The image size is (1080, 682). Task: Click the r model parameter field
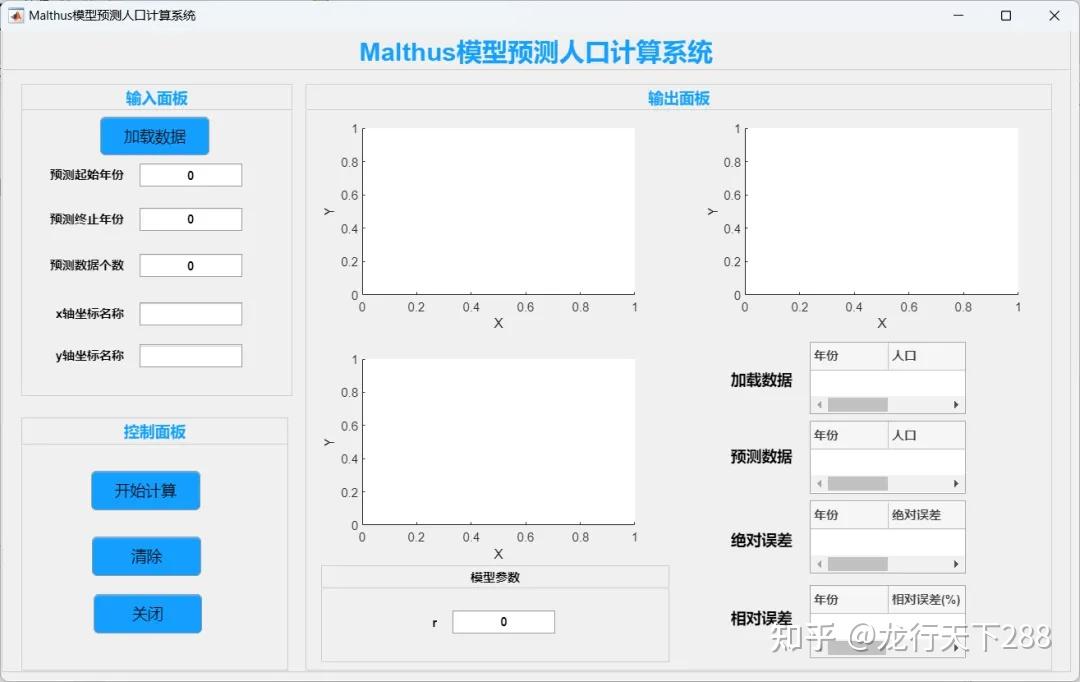[503, 621]
